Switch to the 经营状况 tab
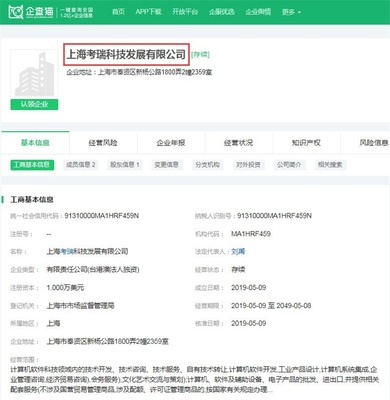Screen dimensions: 390x400 tap(239, 143)
